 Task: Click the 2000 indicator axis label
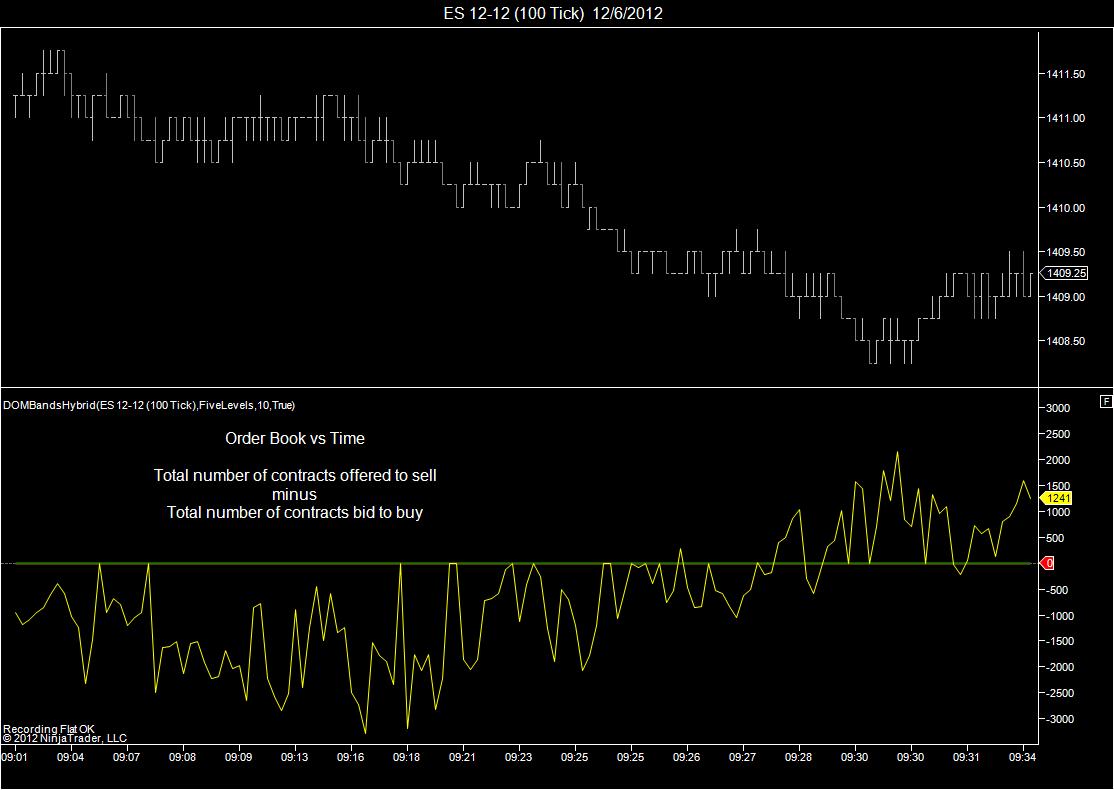click(x=1057, y=460)
